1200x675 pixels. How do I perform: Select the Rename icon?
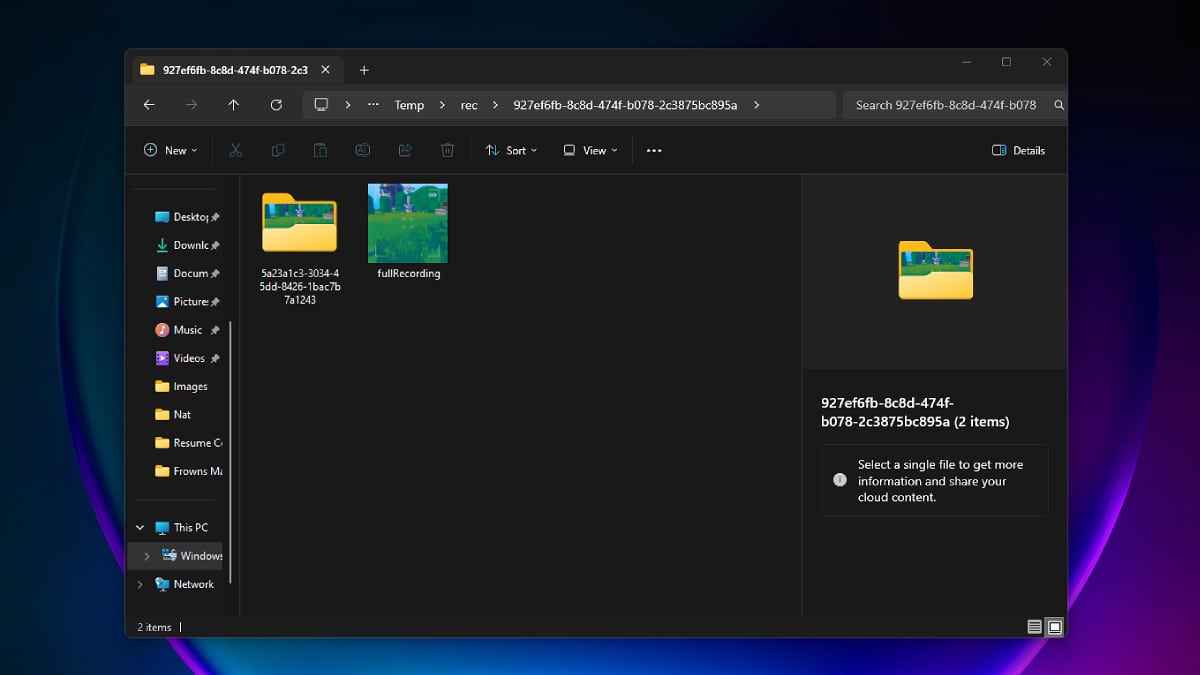[362, 150]
